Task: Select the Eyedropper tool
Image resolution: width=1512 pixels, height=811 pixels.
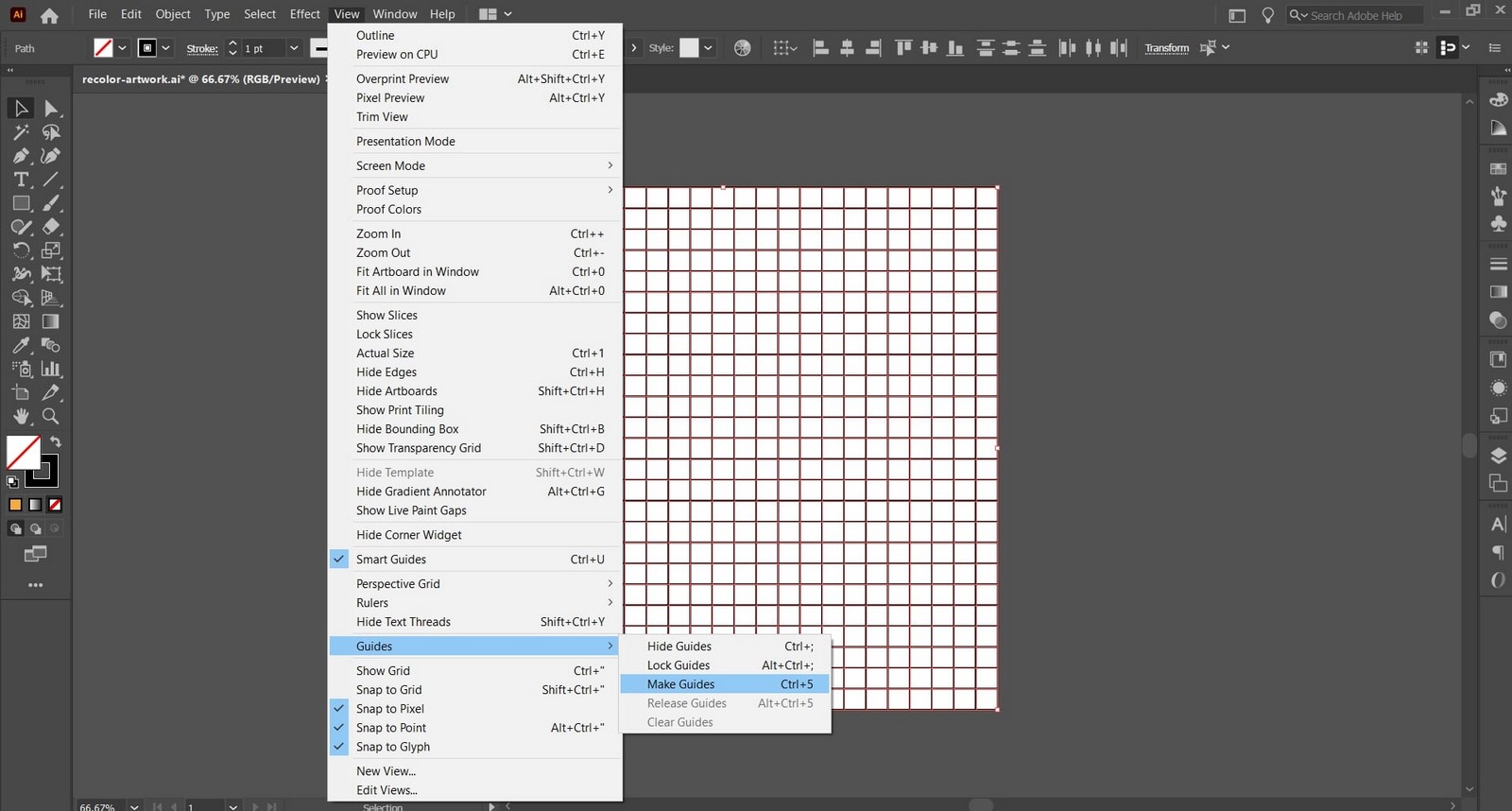Action: pos(21,345)
